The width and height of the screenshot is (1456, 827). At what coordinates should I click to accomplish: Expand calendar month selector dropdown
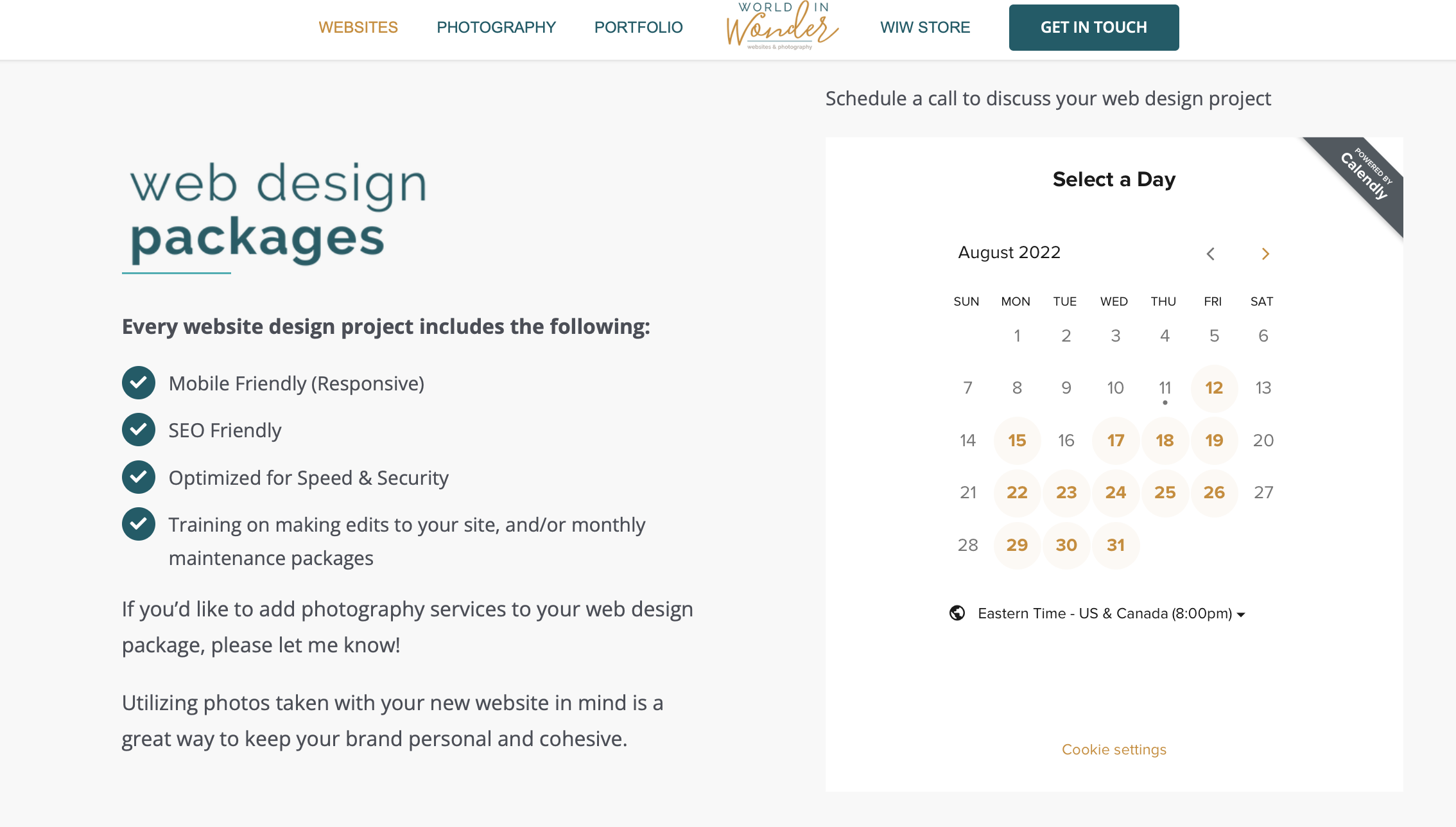coord(1009,252)
